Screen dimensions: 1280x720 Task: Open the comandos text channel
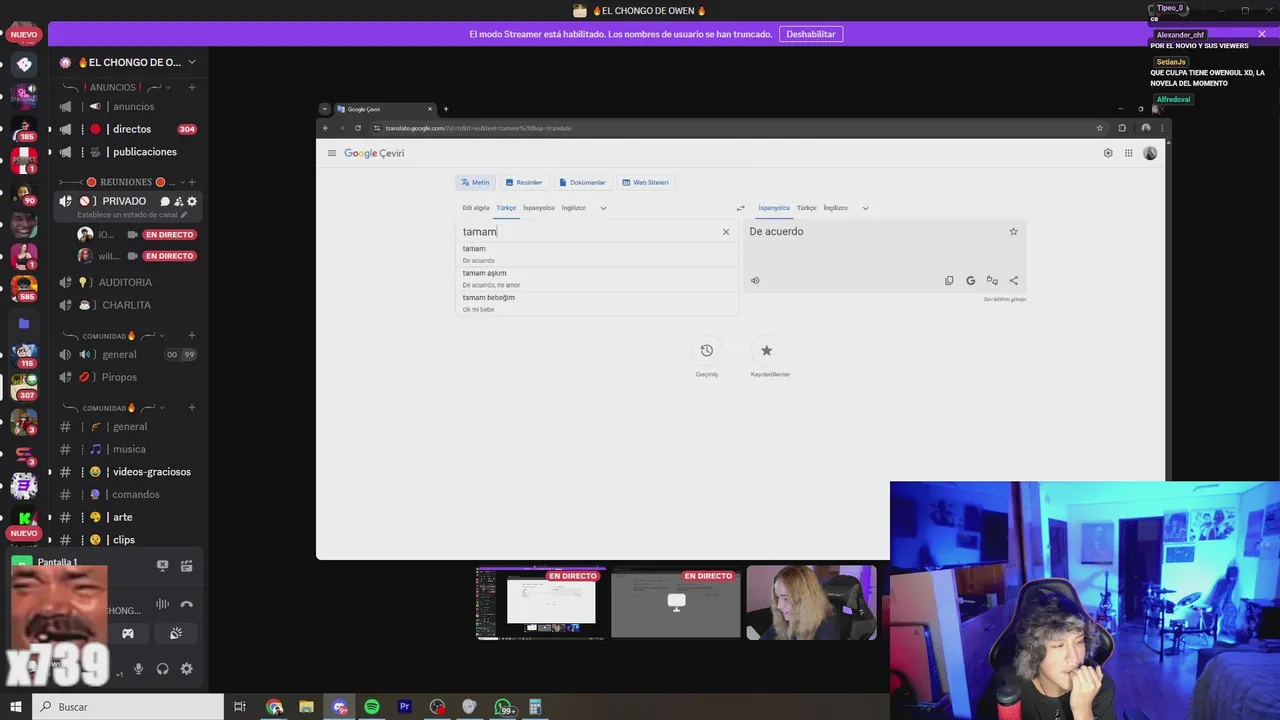[127, 495]
